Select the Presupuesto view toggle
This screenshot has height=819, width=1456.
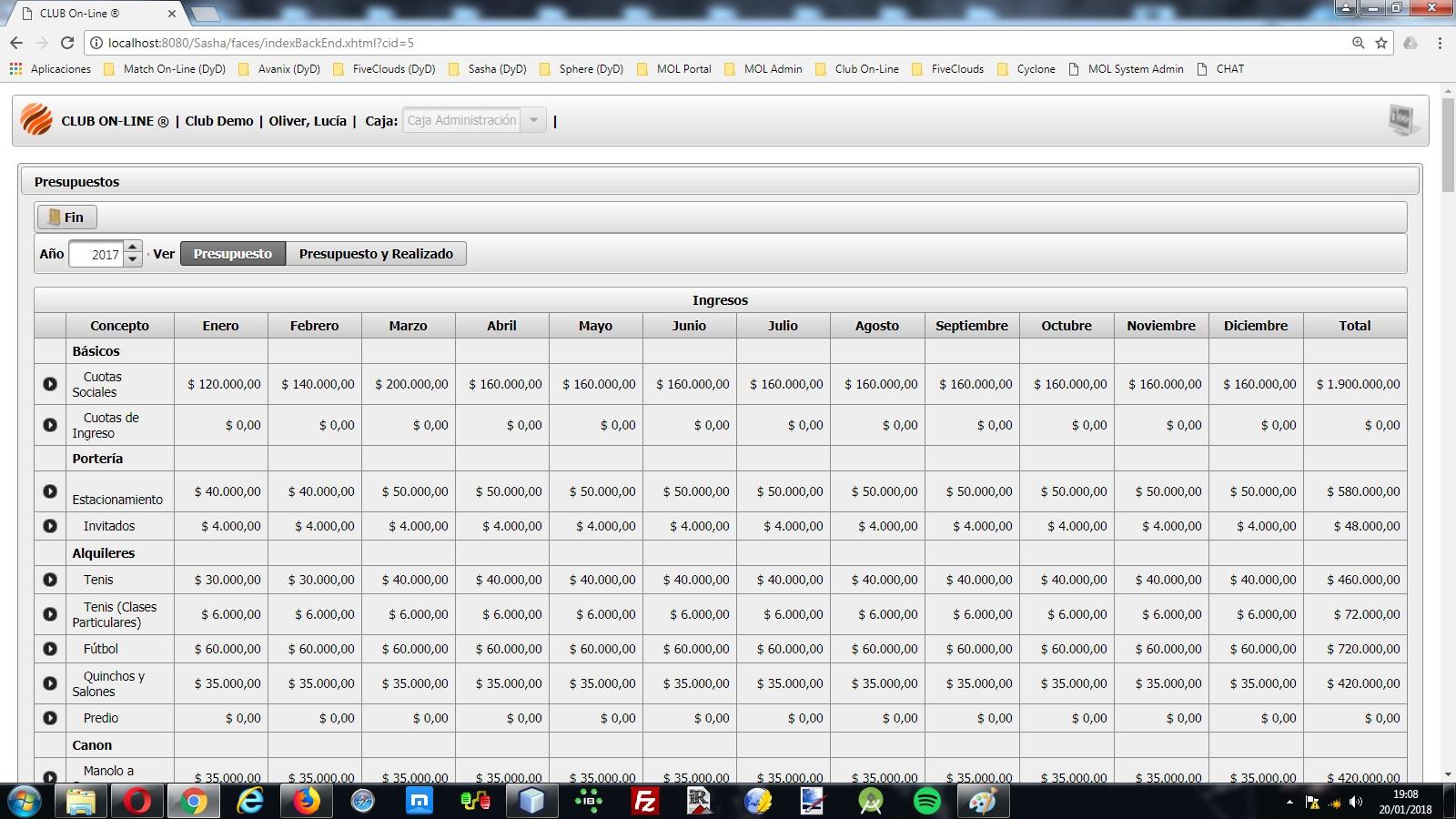click(233, 254)
